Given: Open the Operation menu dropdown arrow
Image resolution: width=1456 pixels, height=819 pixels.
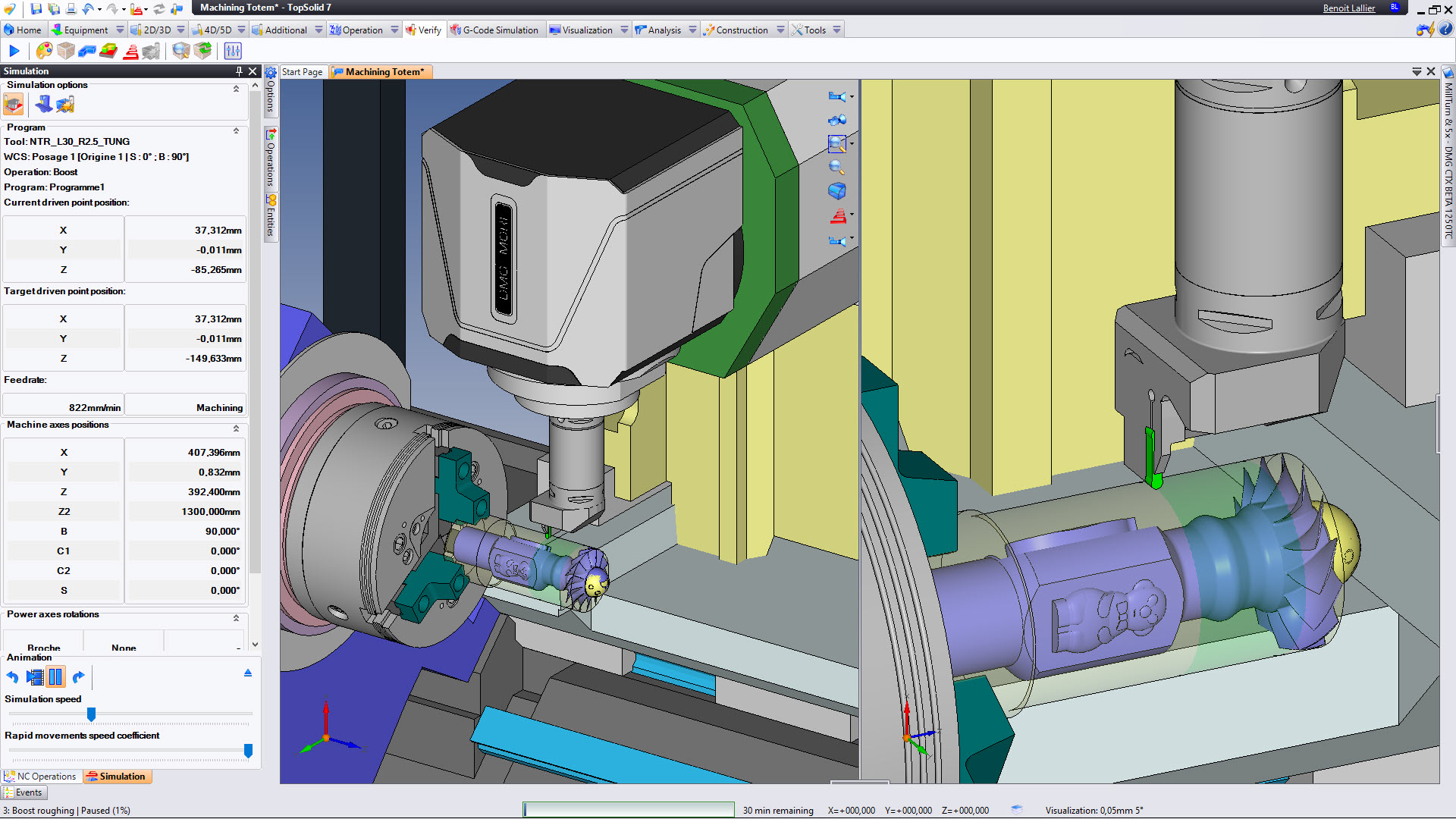Looking at the screenshot, I should point(394,30).
